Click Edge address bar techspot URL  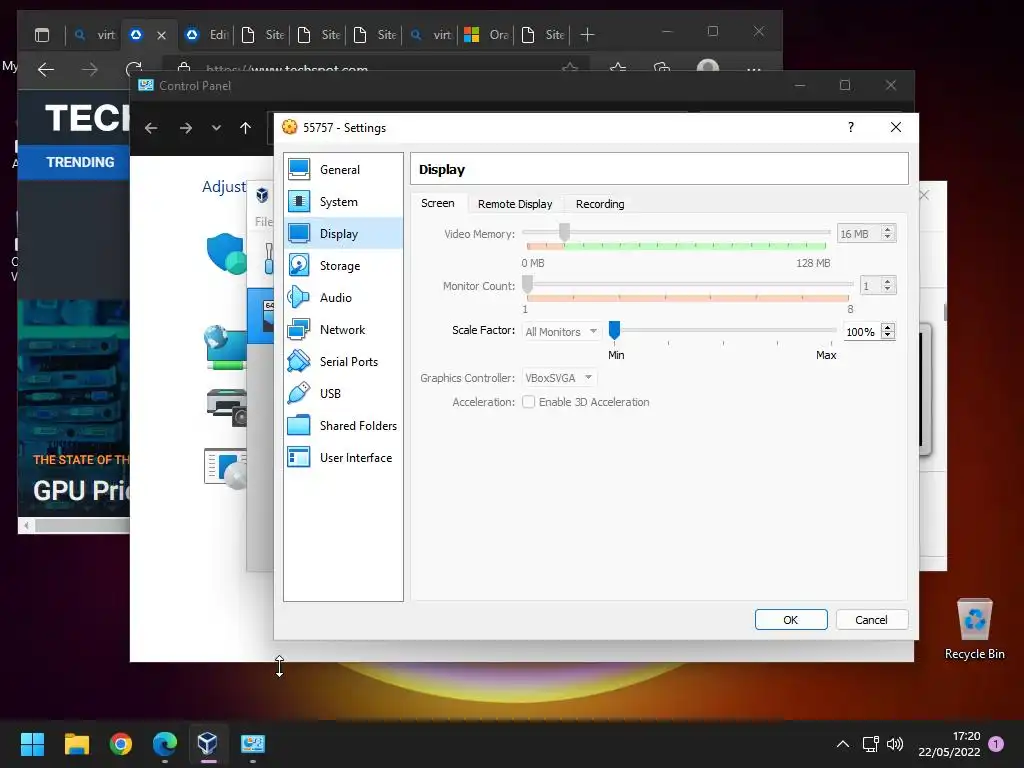point(287,68)
